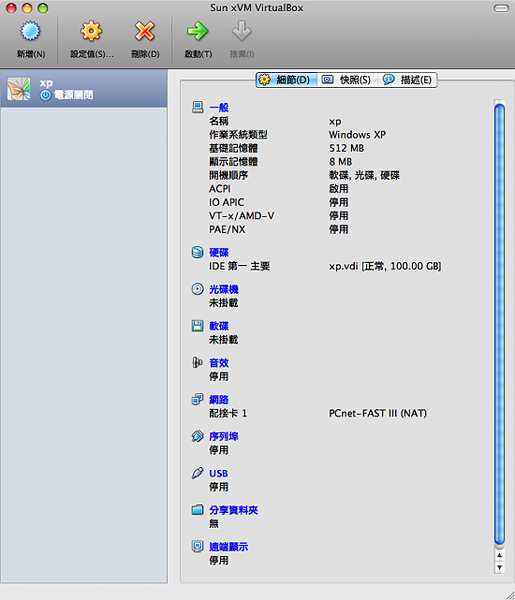Open the Remote Display (遠端顯示) link
The width and height of the screenshot is (515, 600).
228,547
